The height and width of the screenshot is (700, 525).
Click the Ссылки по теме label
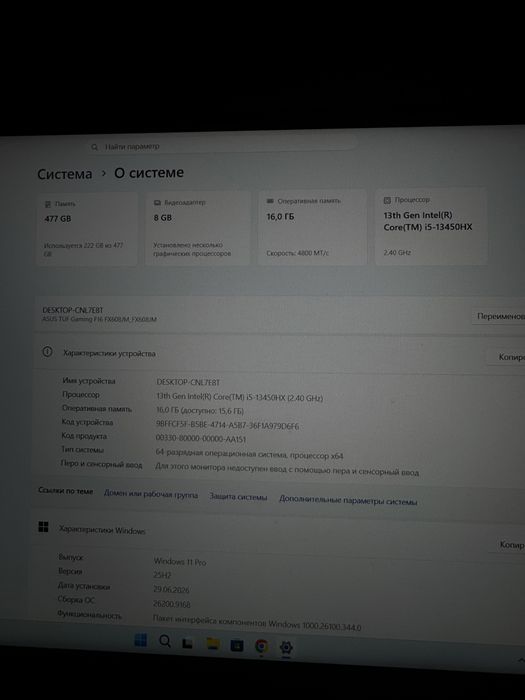(66, 491)
